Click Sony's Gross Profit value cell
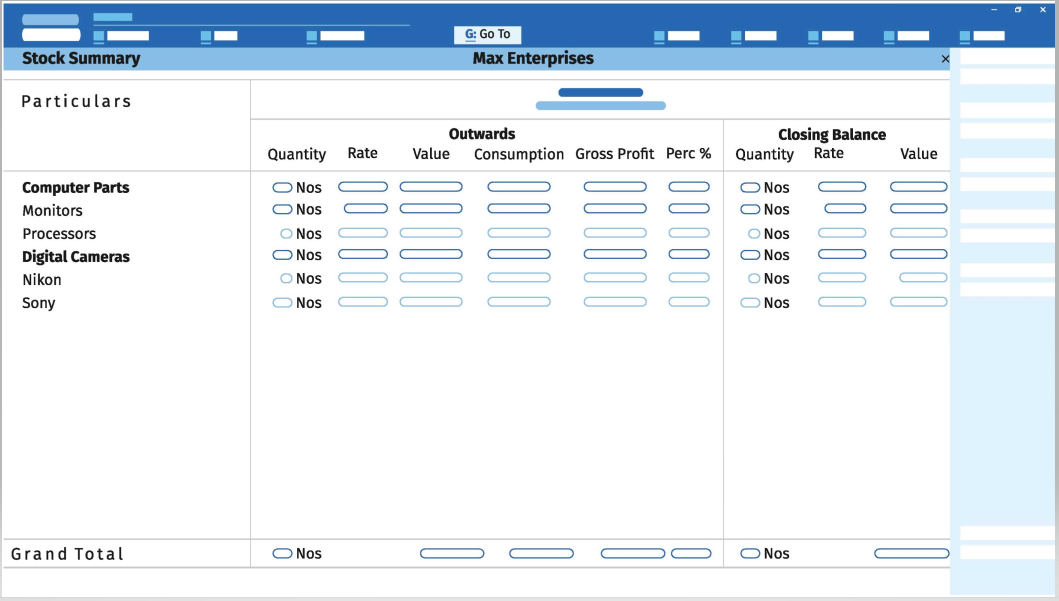The height and width of the screenshot is (601, 1059). tap(615, 302)
